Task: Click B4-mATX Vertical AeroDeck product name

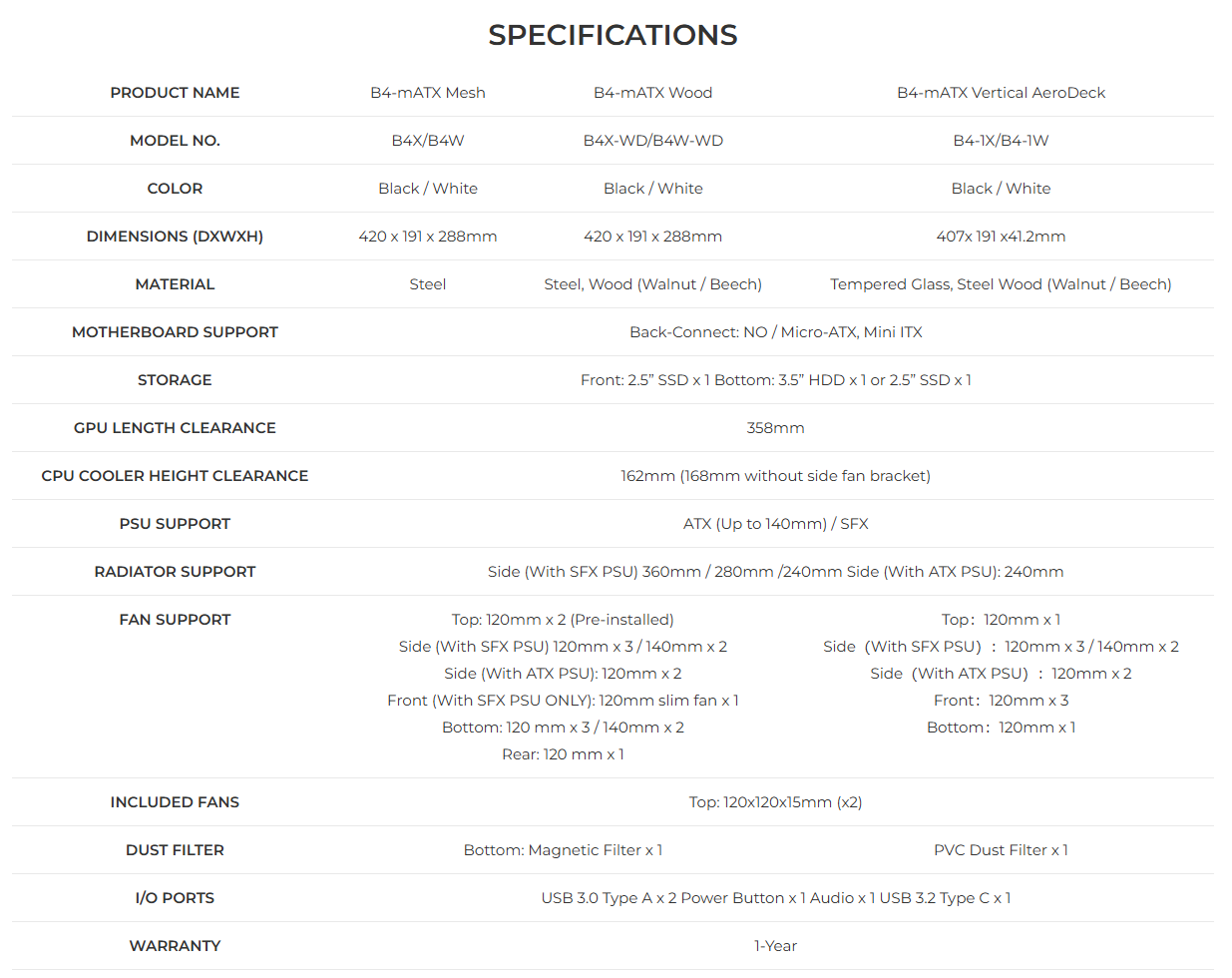Action: pos(1001,93)
